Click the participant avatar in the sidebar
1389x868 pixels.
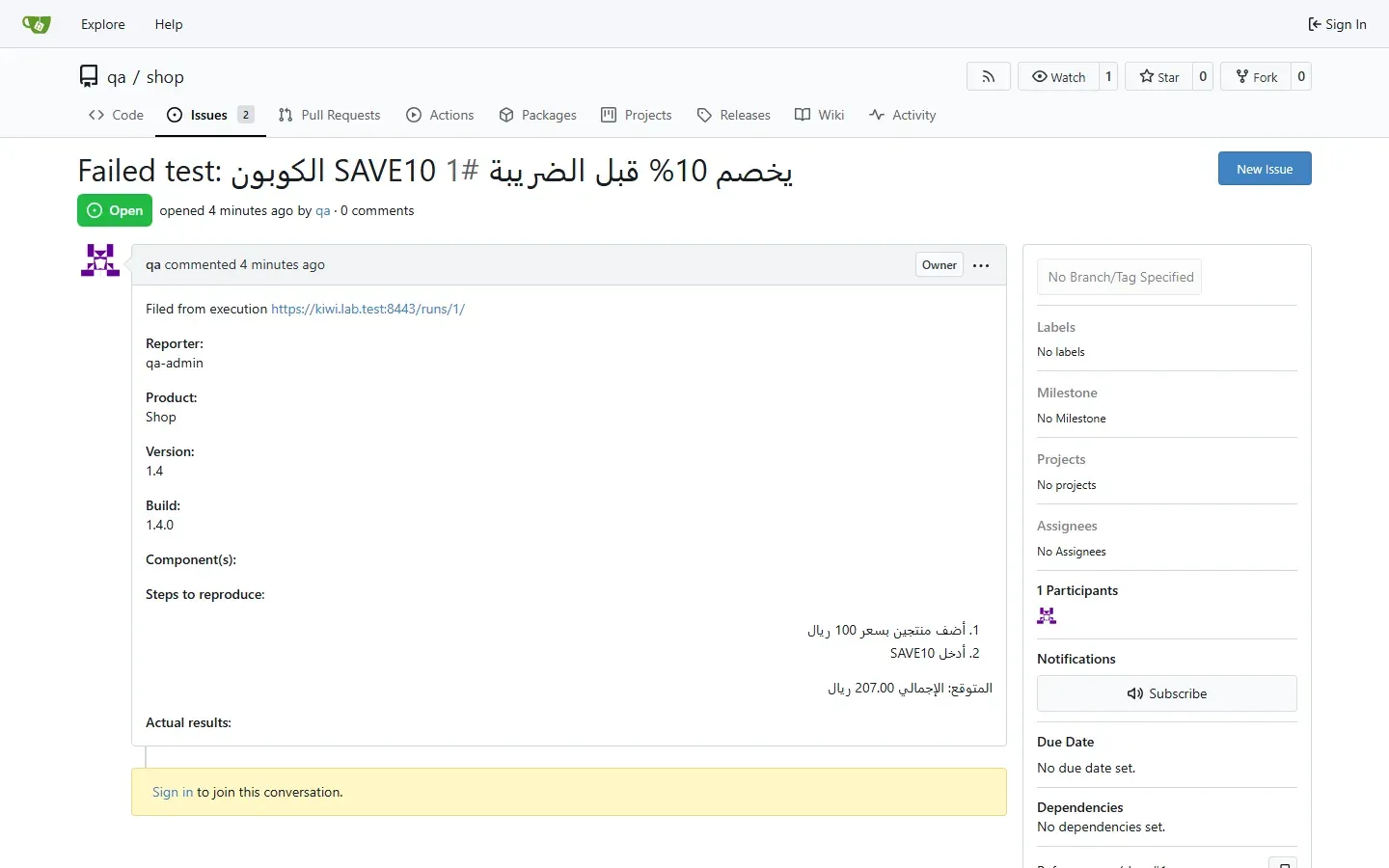(1047, 616)
